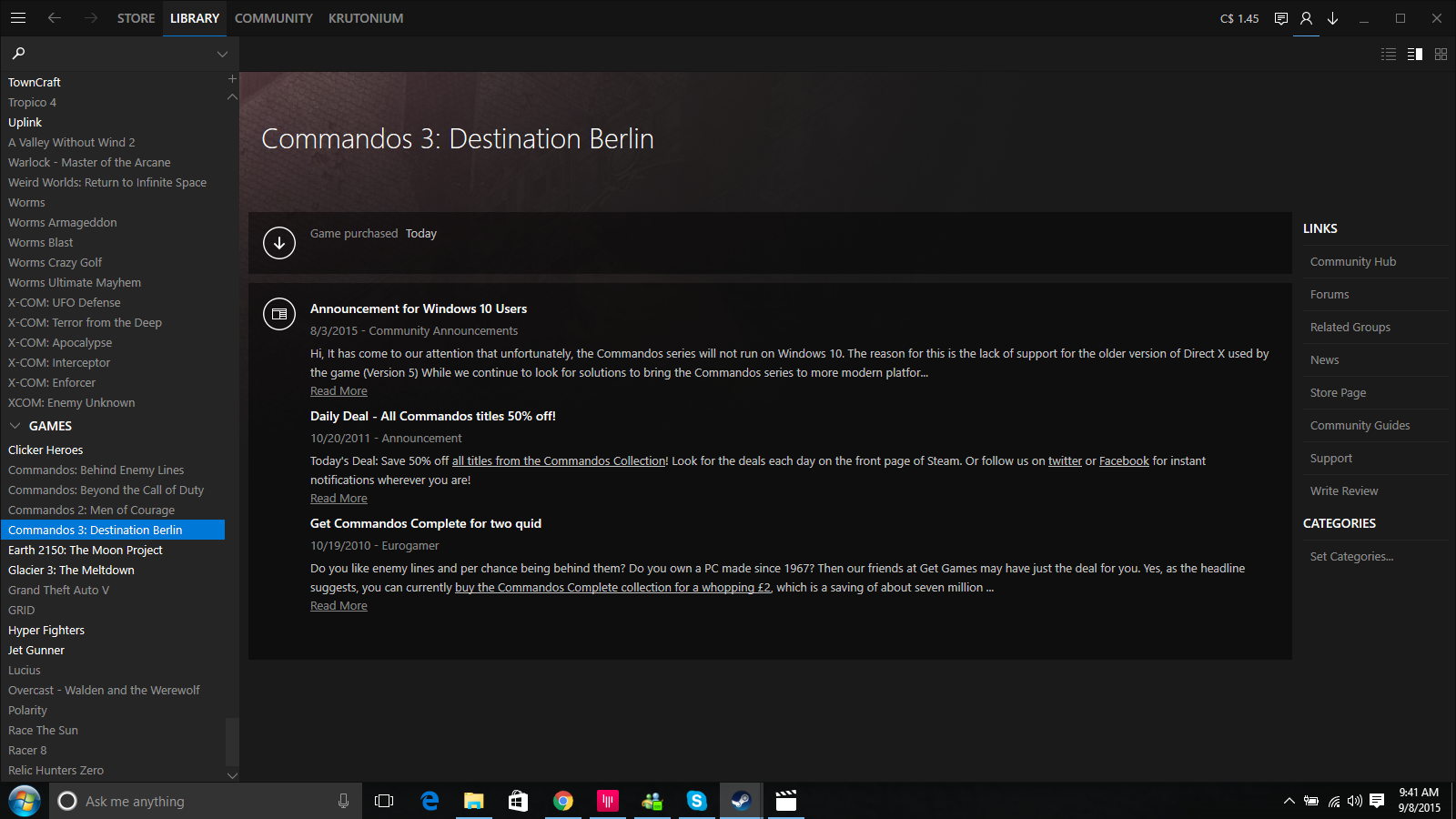The width and height of the screenshot is (1456, 819).
Task: Open the COMMUNITY tab
Action: click(x=274, y=18)
